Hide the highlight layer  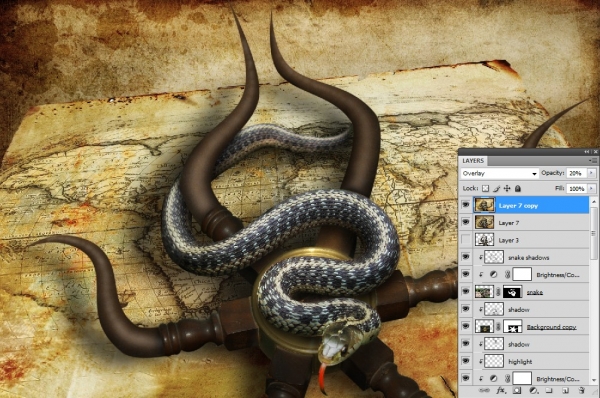pyautogui.click(x=465, y=361)
